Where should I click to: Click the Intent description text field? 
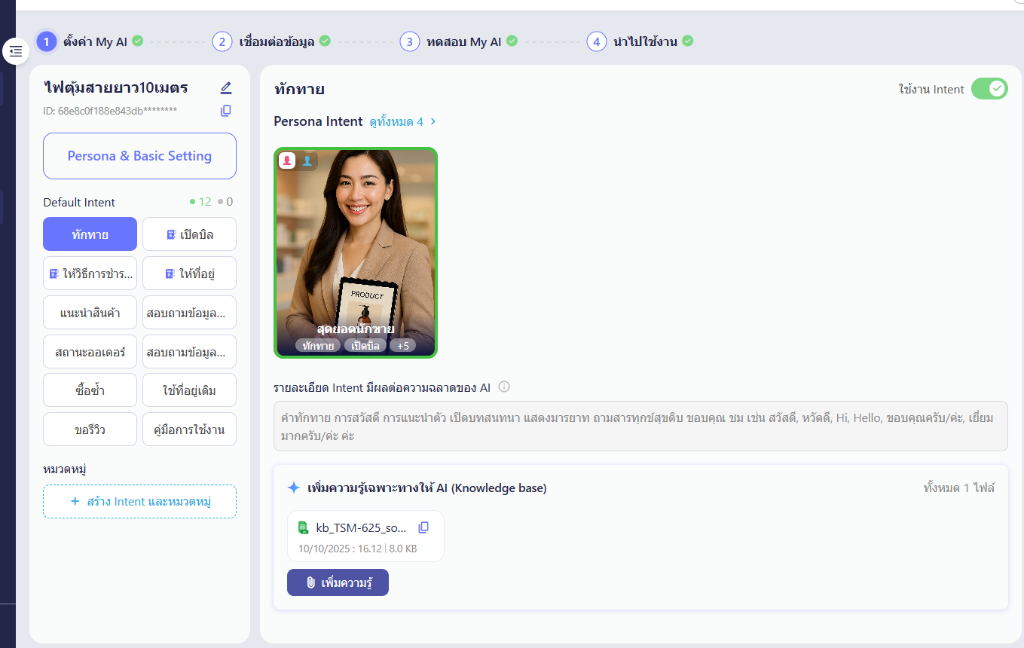point(640,427)
